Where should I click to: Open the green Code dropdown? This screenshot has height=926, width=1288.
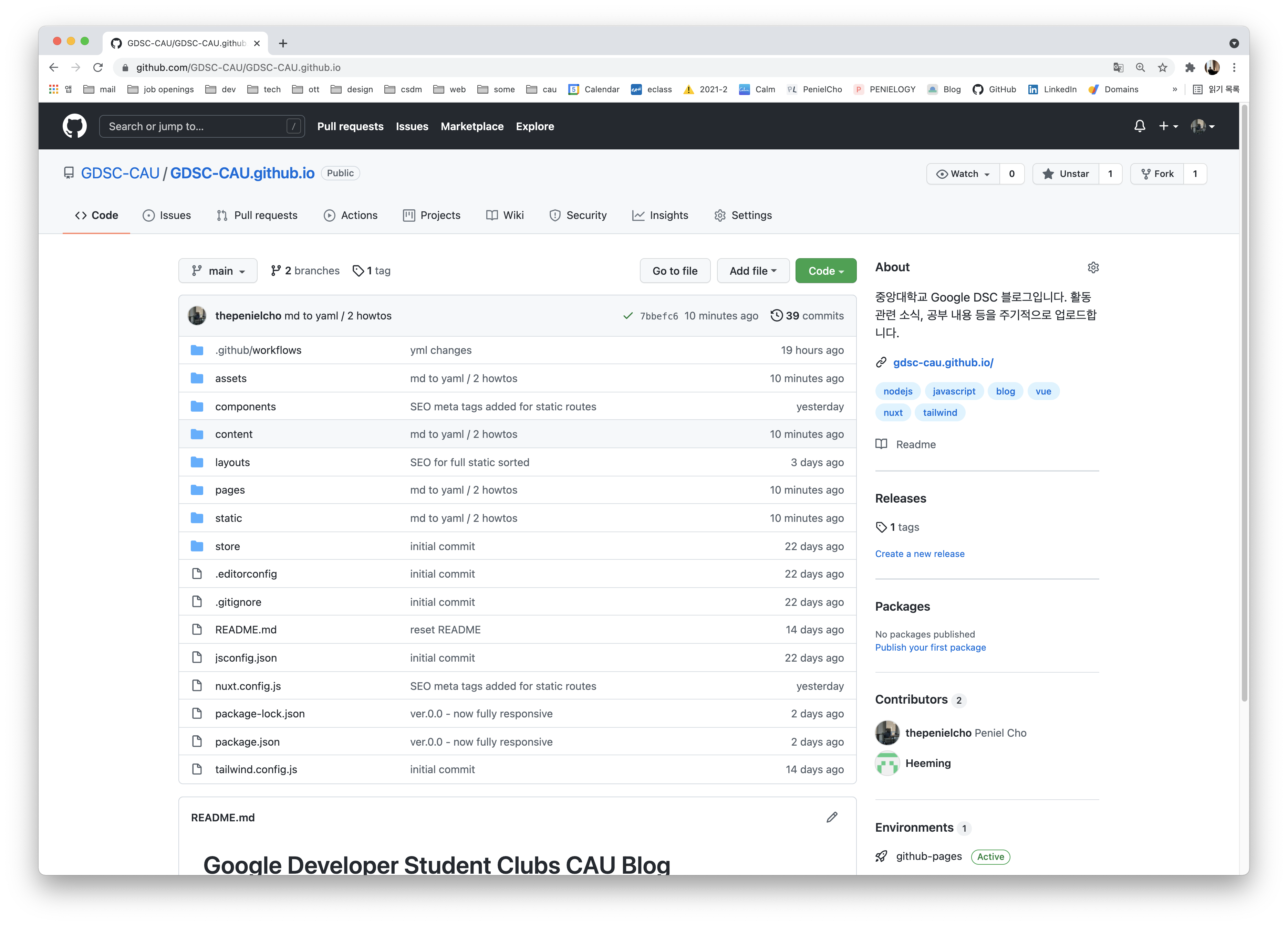(826, 271)
